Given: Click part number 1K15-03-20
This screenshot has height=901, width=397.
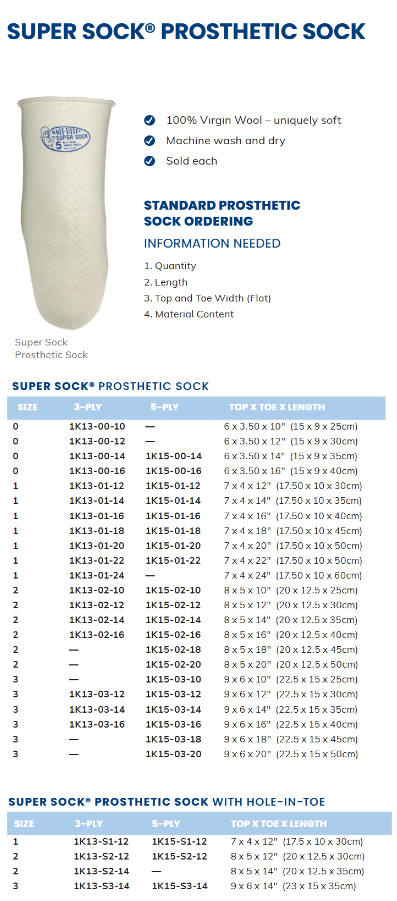Looking at the screenshot, I should [173, 754].
